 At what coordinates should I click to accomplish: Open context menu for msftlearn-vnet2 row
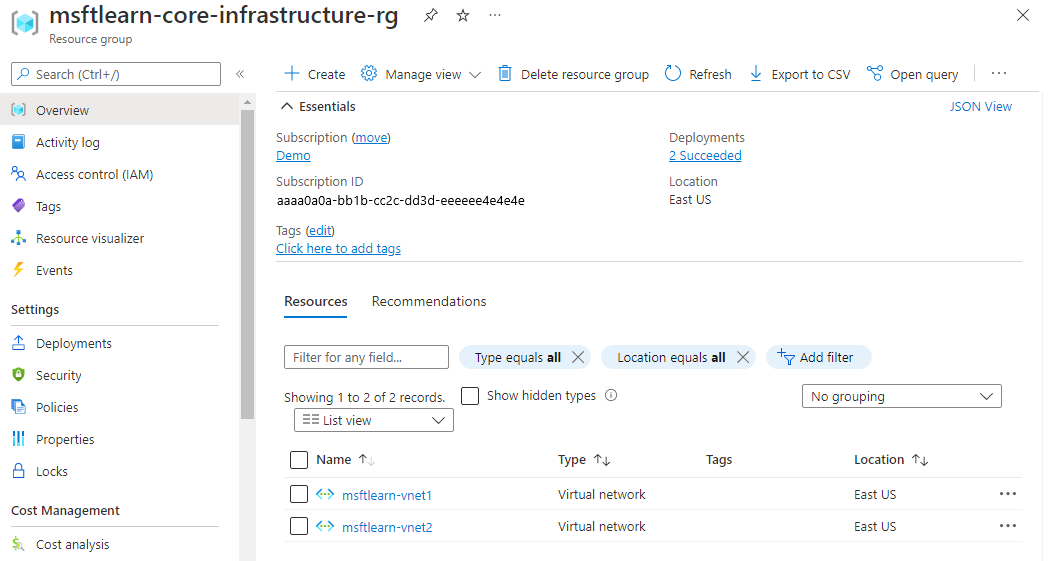(x=1007, y=525)
